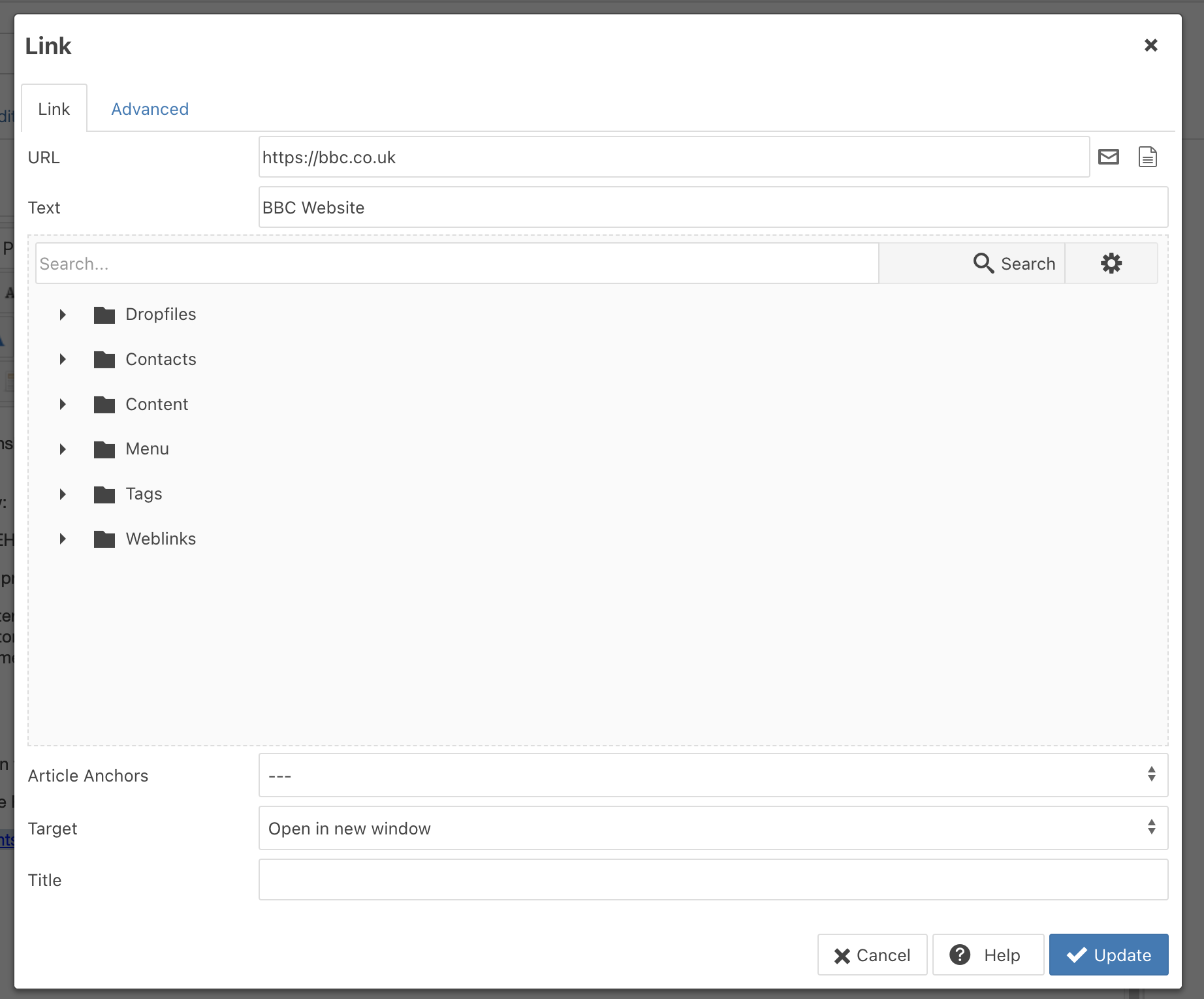The height and width of the screenshot is (999, 1204).
Task: Select the Dropfiles label
Action: (161, 314)
